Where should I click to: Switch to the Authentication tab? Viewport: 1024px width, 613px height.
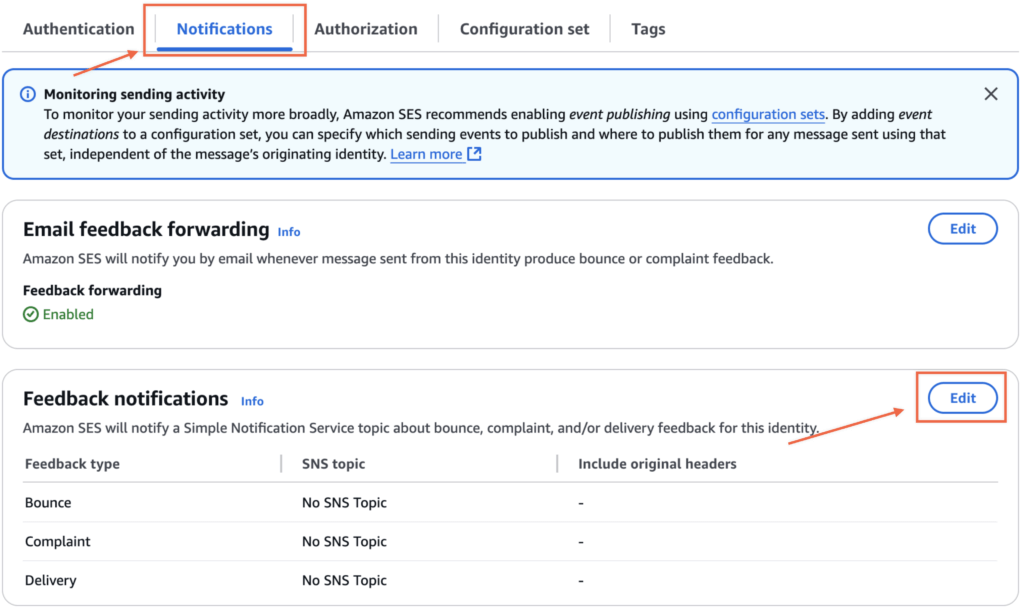pyautogui.click(x=78, y=29)
